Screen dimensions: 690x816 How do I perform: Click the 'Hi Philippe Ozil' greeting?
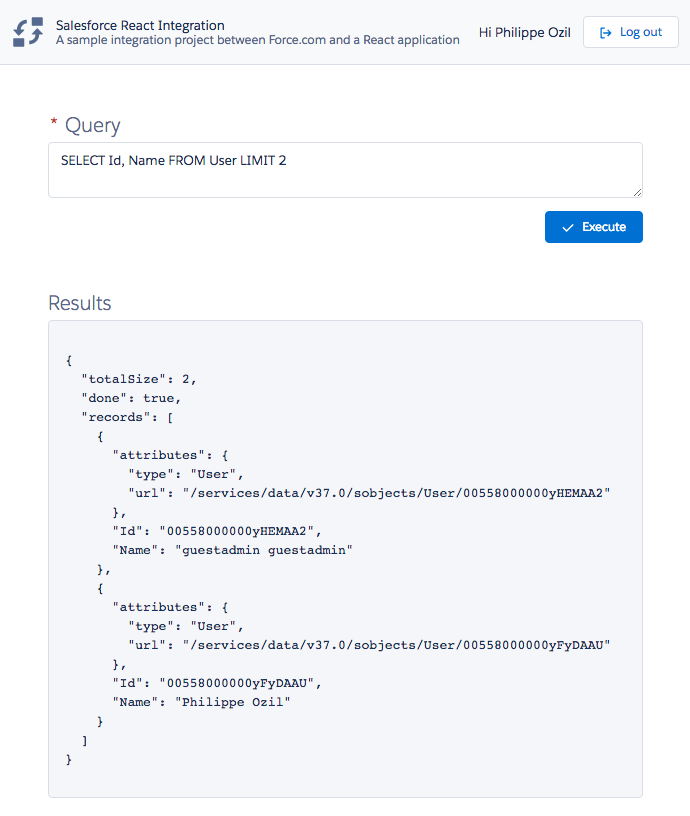[525, 32]
